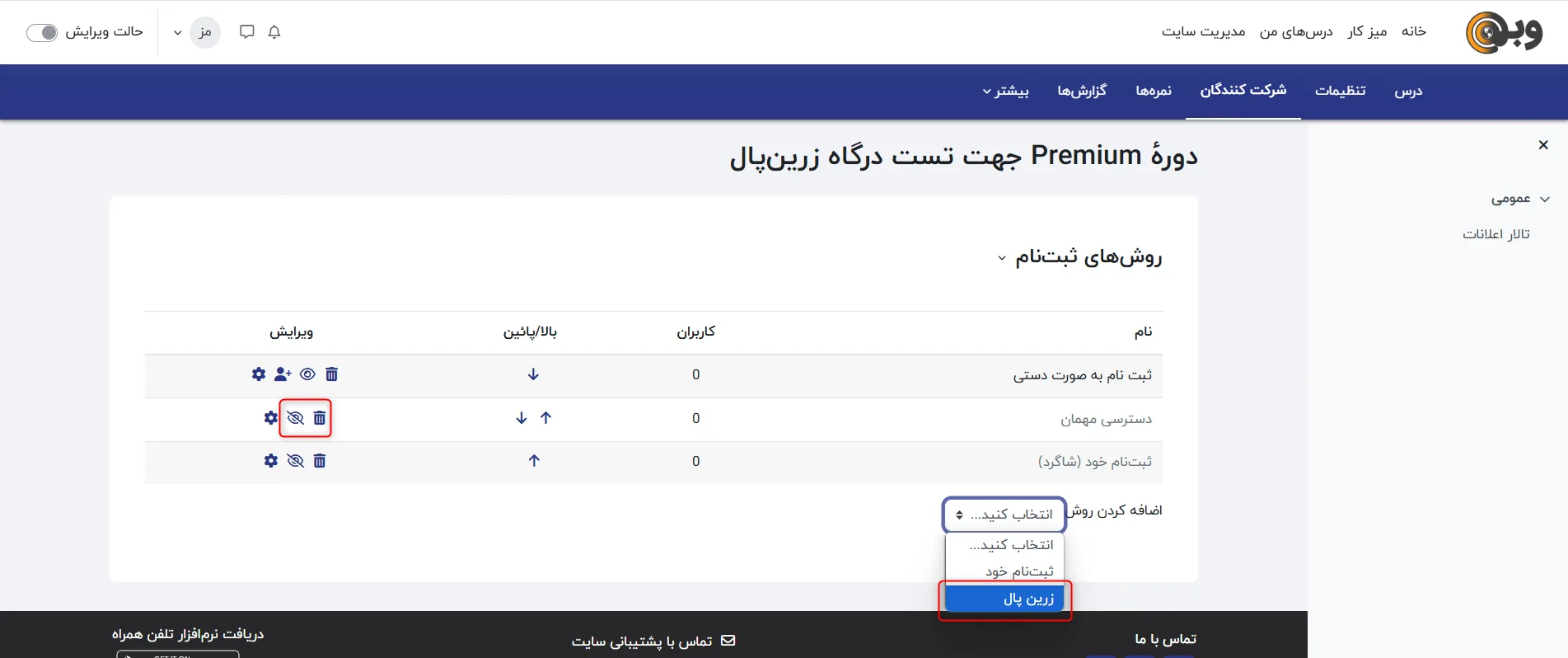Expand the More (بیشتر) menu
Viewport: 1568px width, 658px height.
[x=1005, y=91]
